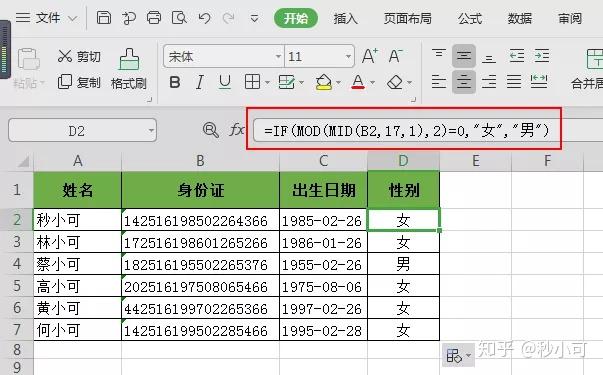
Task: Click cell with date 1975-08-06
Action: click(x=323, y=286)
